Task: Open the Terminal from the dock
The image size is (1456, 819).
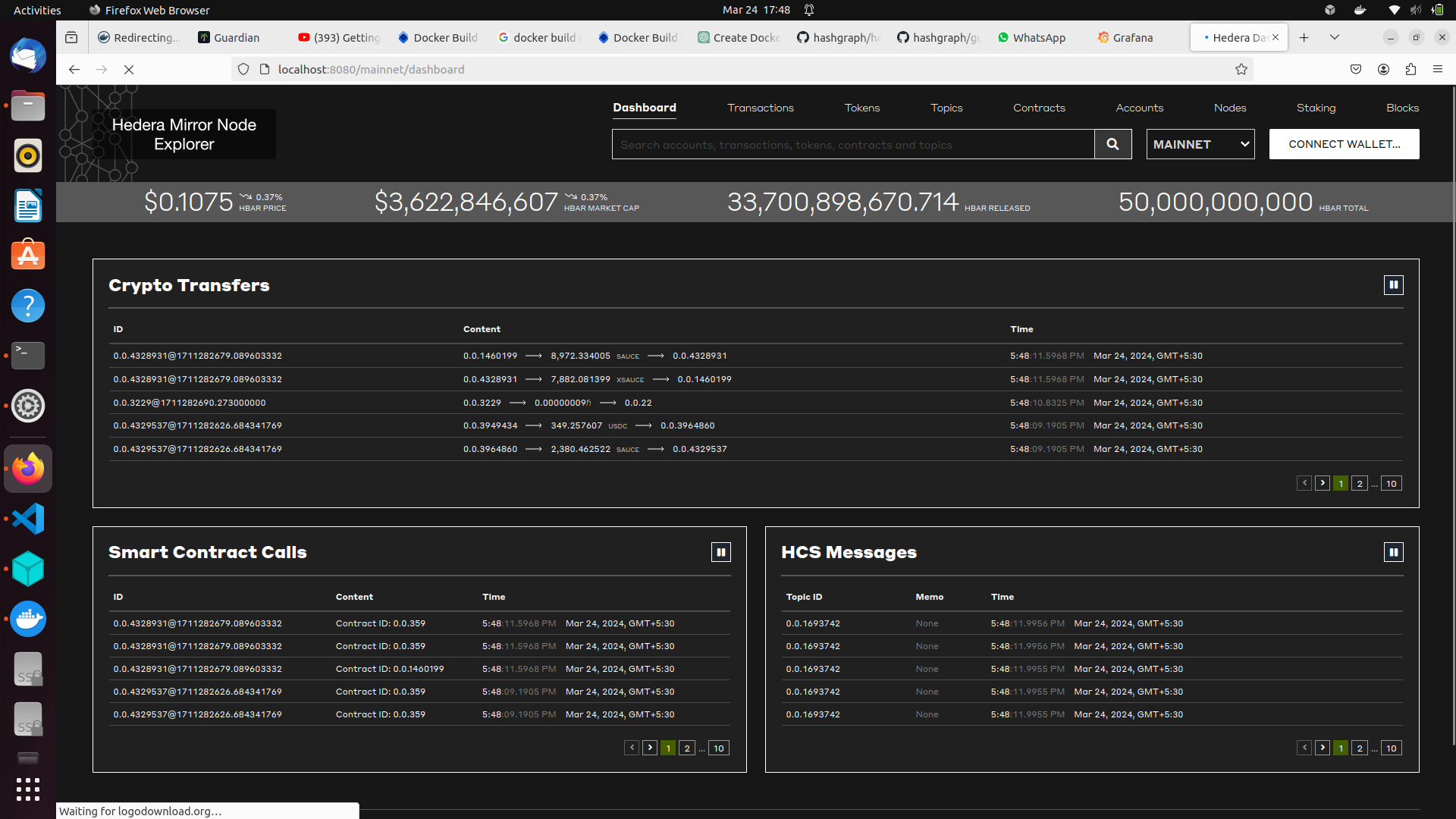Action: (x=27, y=355)
